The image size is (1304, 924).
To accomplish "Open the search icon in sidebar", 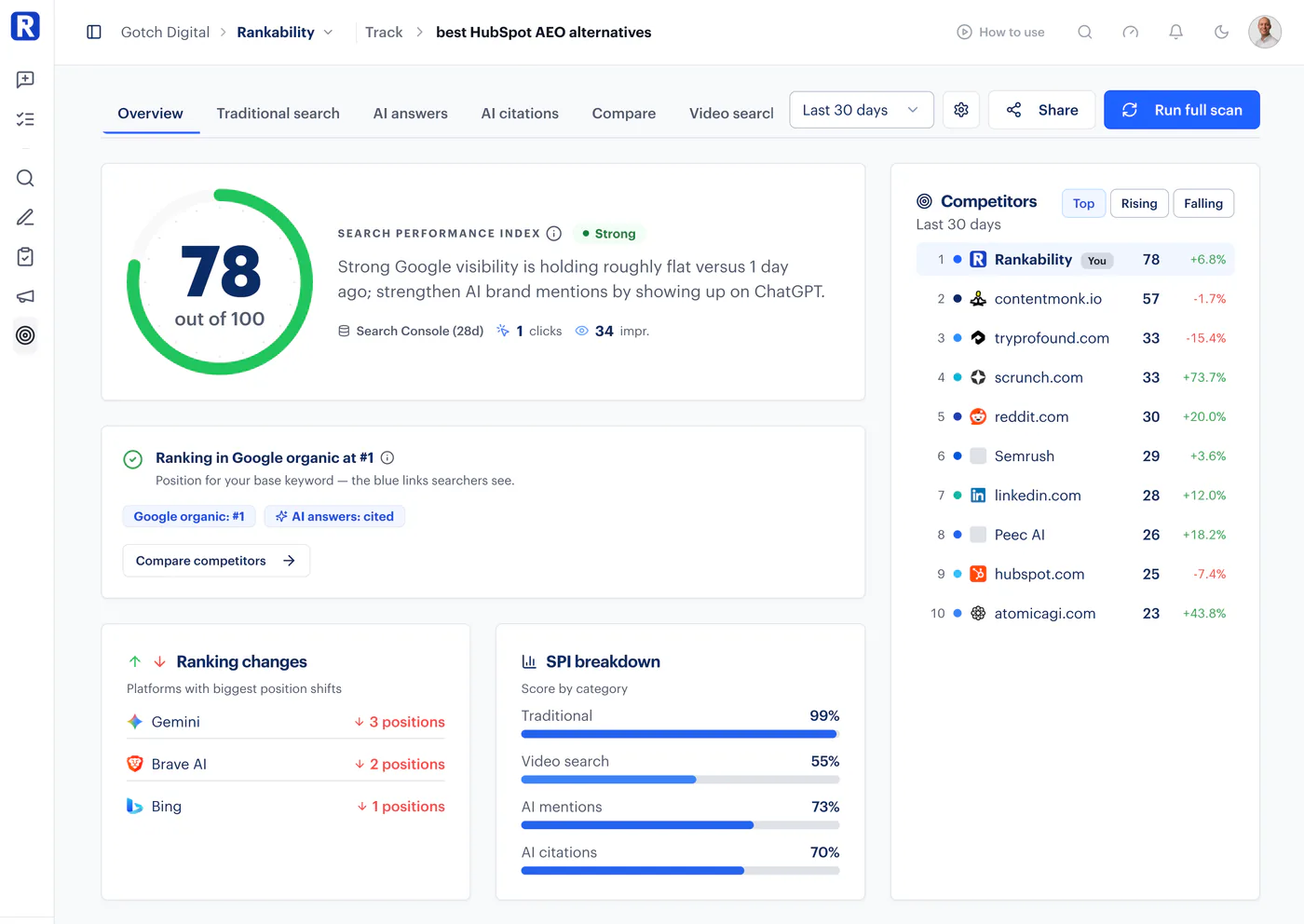I will 25,178.
